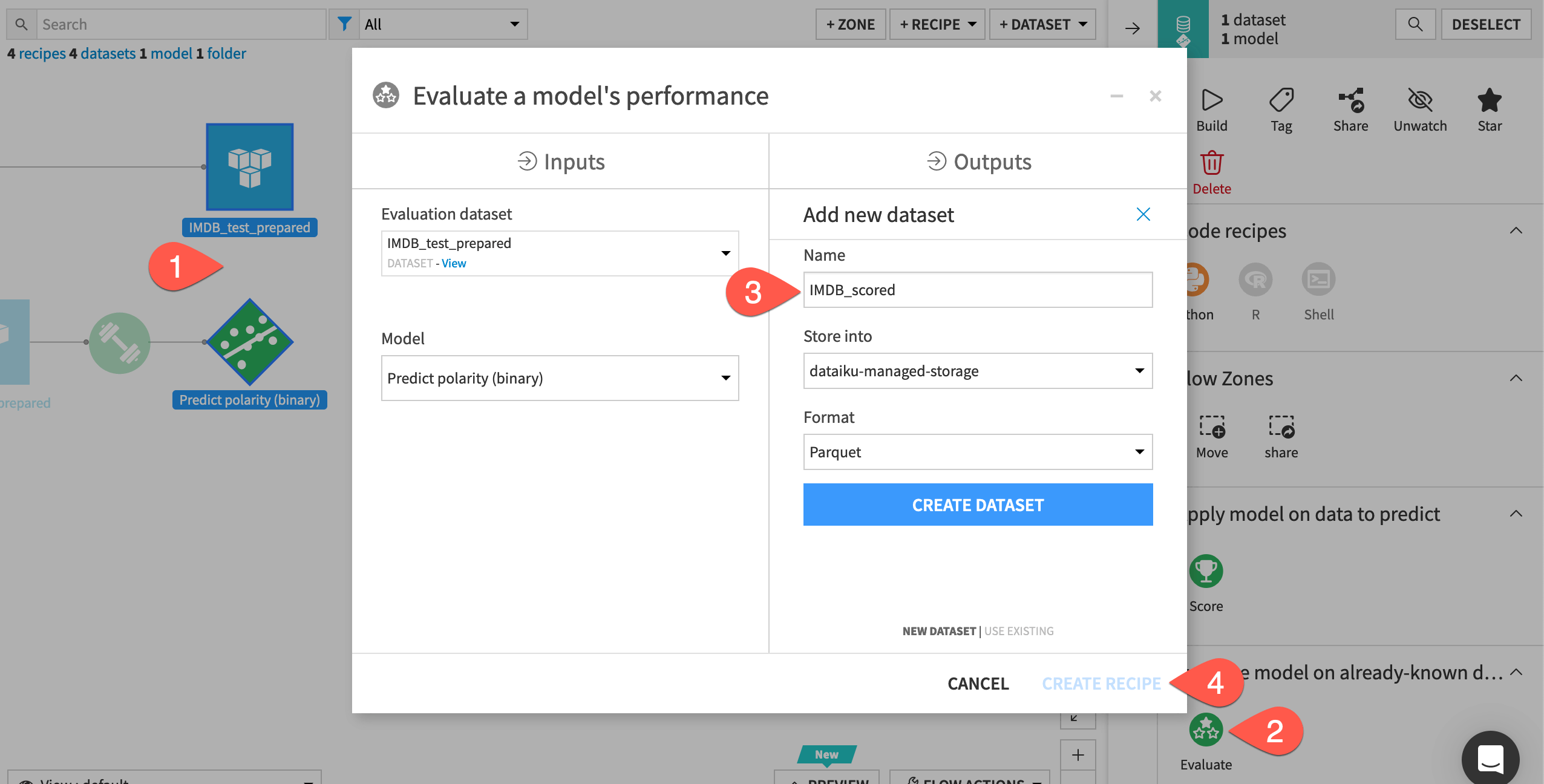Switch to the Inputs tab
The image size is (1544, 784).
(x=559, y=161)
